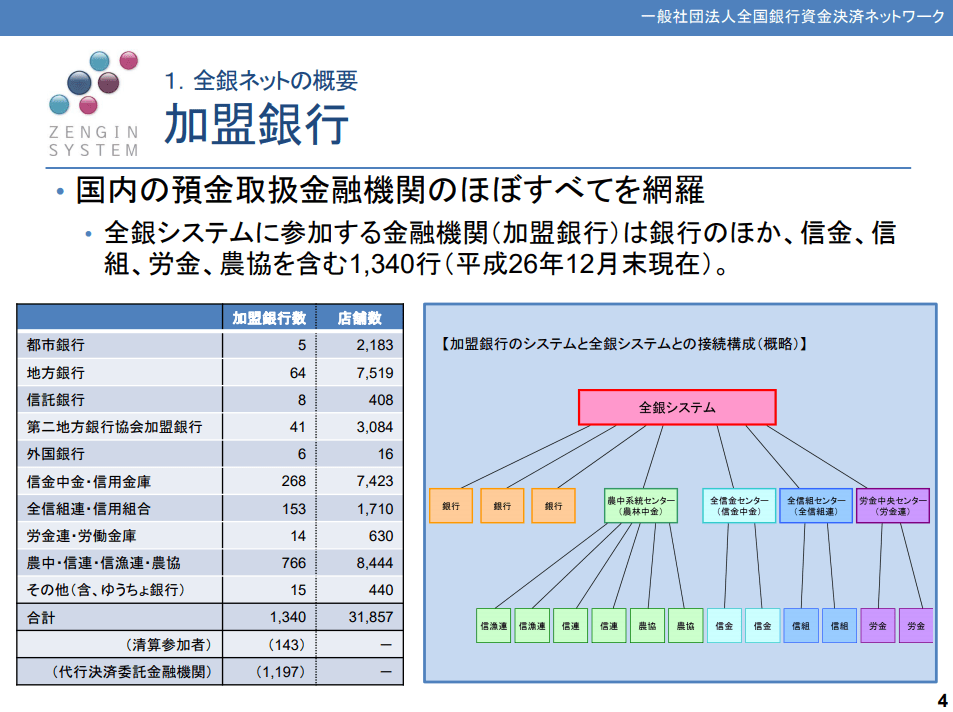Click the 合計 total row label
The image size is (953, 712).
tap(42, 617)
